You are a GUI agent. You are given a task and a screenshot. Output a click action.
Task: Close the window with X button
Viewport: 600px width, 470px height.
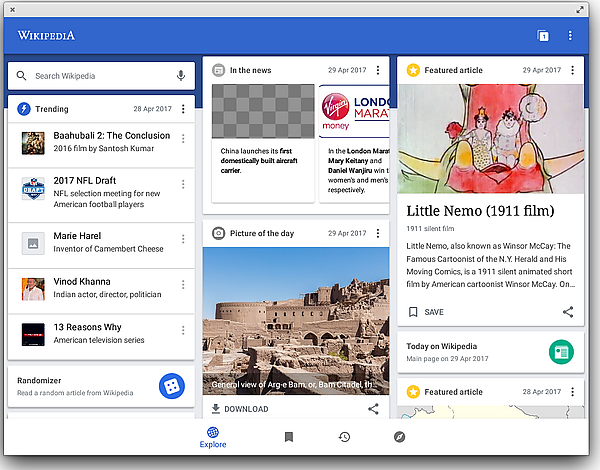(12, 10)
